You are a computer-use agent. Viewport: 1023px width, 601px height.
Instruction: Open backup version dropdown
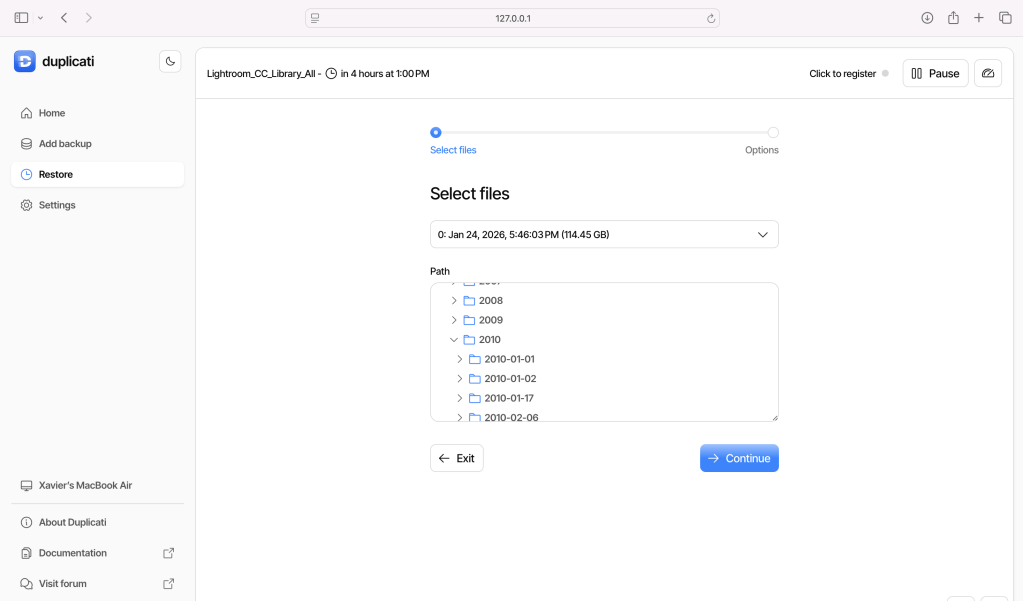604,234
